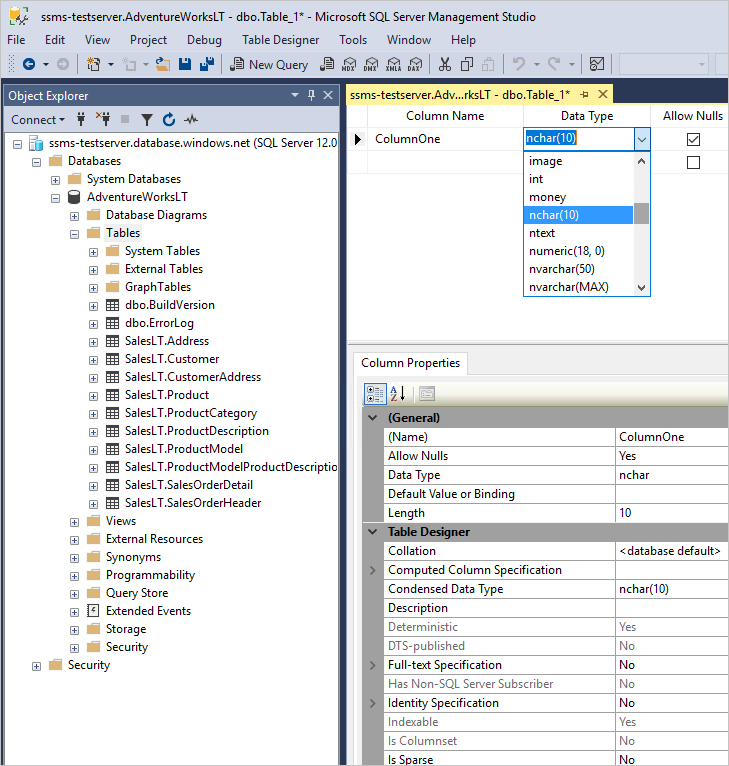Viewport: 729px width, 766px height.
Task: Switch to Categorized property view icon
Action: point(375,394)
